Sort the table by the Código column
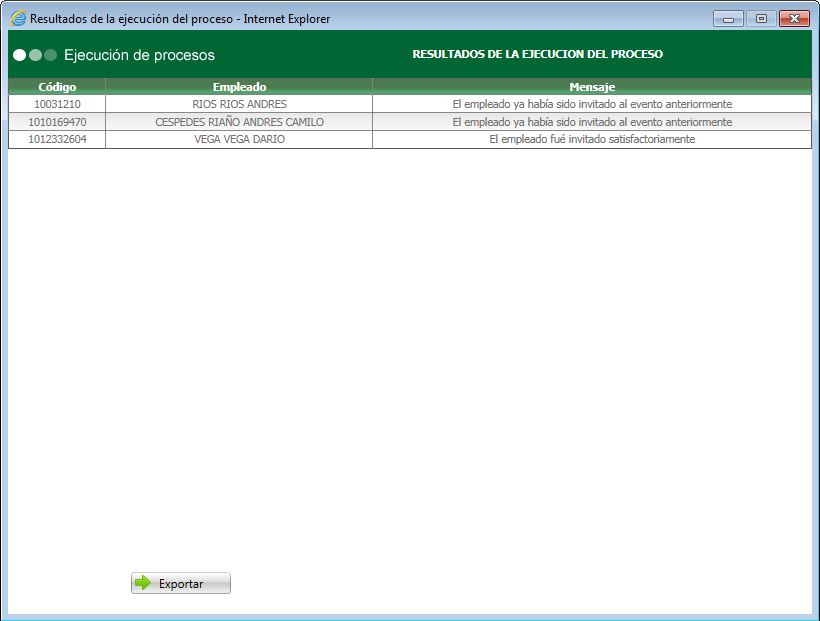The image size is (820, 621). [x=56, y=87]
